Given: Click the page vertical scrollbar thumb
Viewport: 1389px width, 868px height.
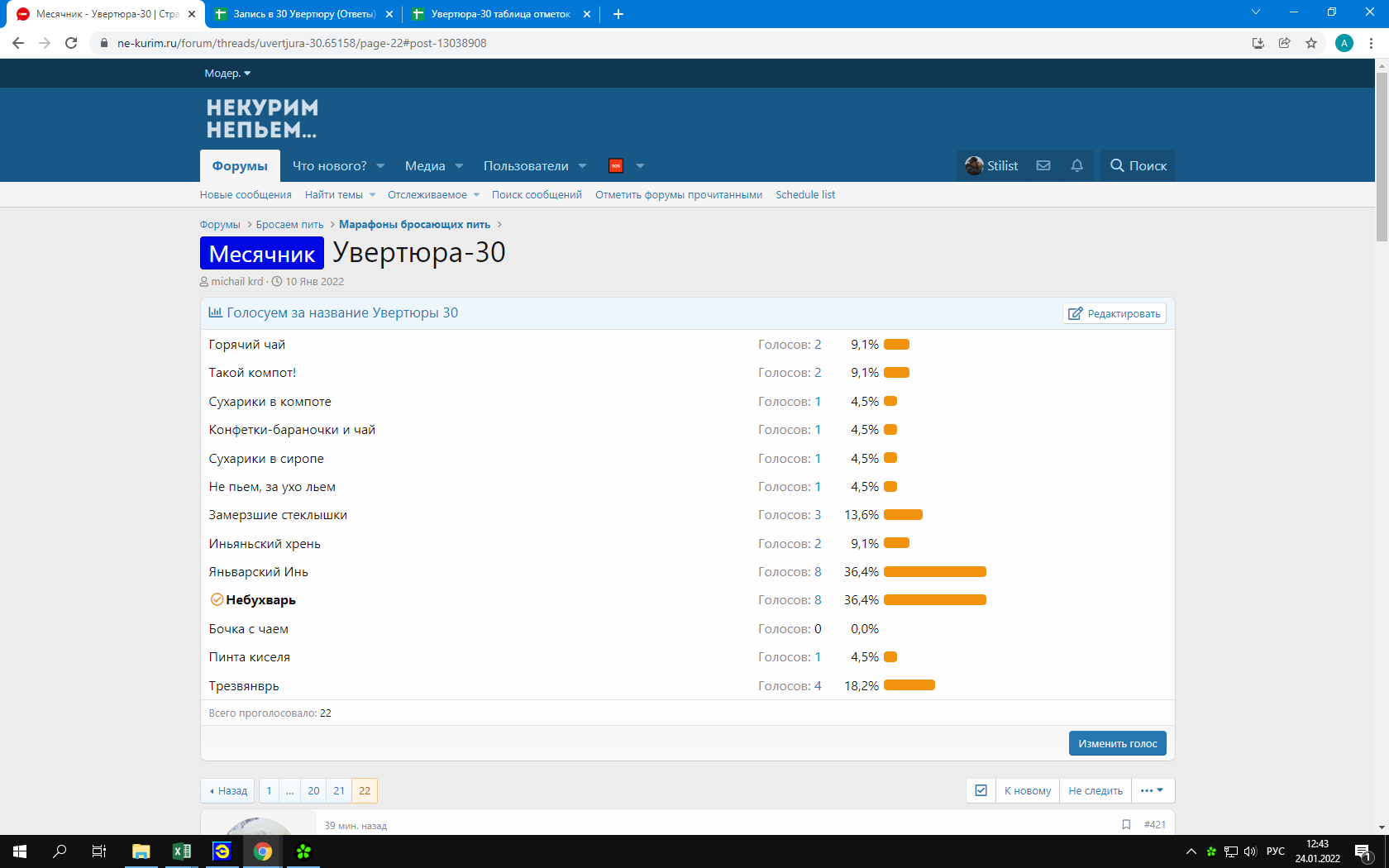Looking at the screenshot, I should click(1382, 157).
